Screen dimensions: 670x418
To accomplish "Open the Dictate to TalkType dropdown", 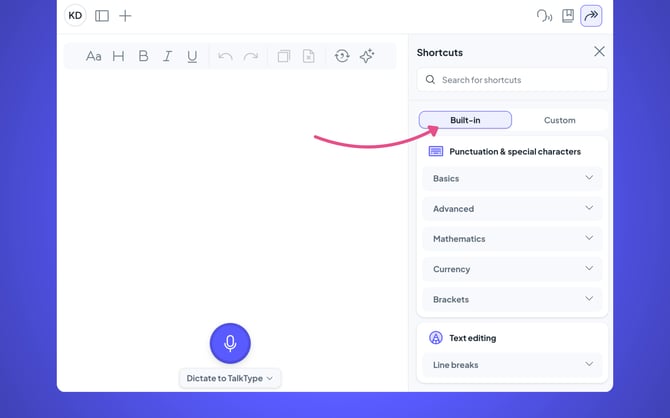I will tap(230, 378).
